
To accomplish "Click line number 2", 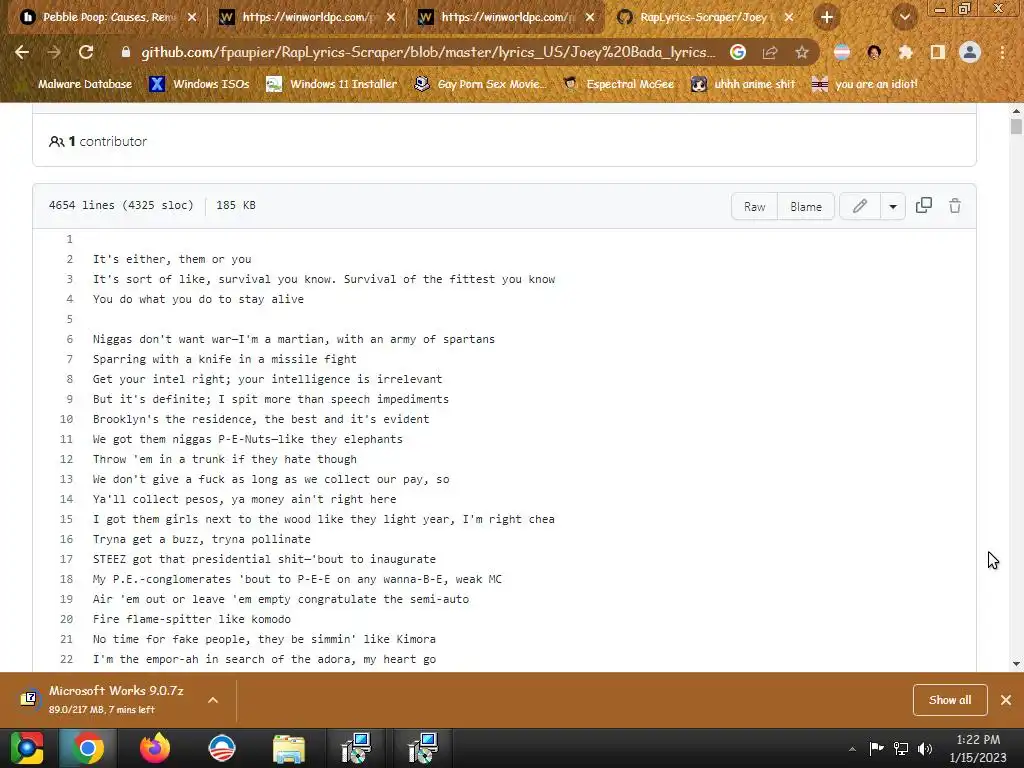I will click(x=69, y=259).
